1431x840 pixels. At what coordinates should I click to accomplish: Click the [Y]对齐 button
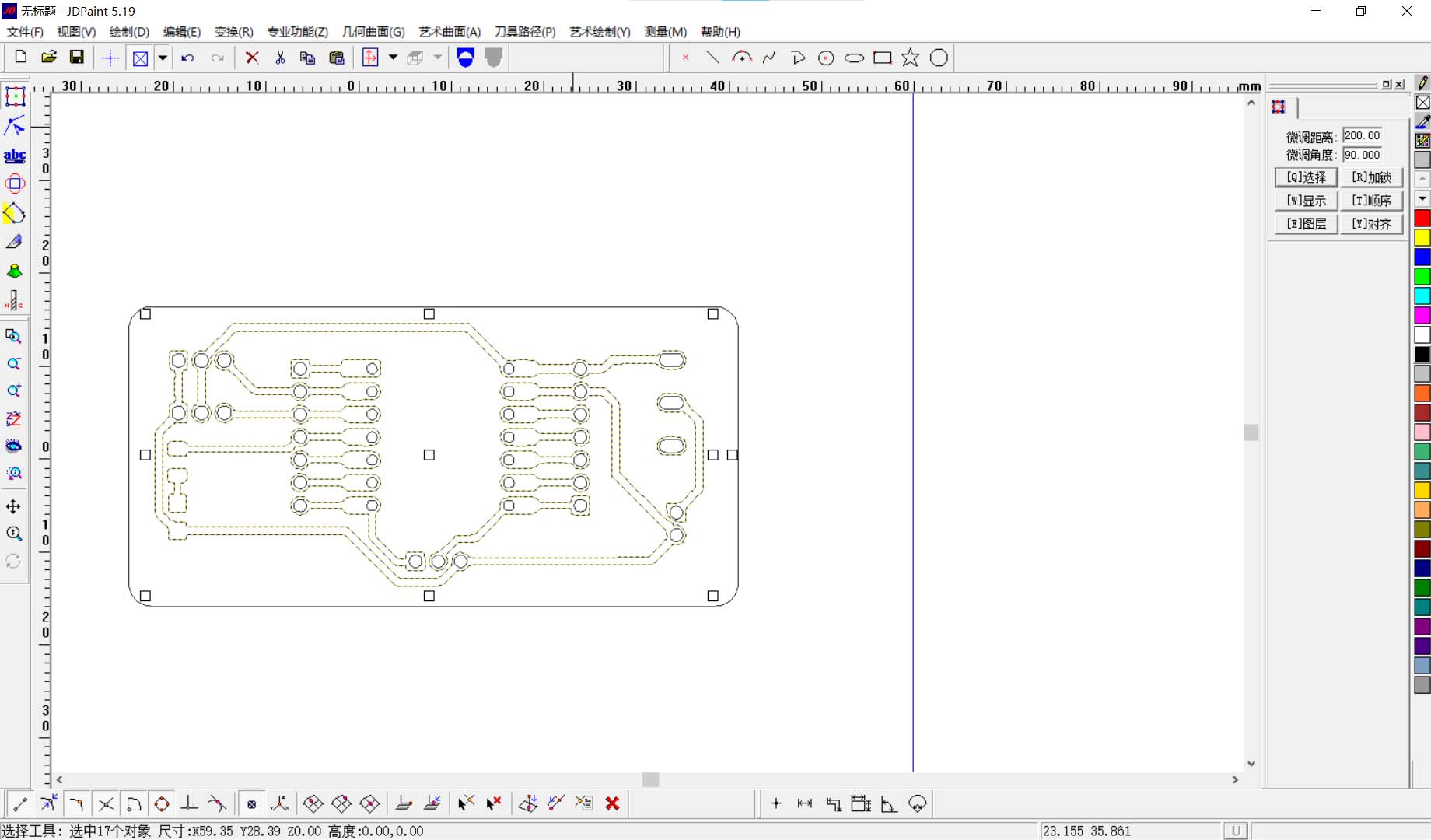(x=1371, y=224)
